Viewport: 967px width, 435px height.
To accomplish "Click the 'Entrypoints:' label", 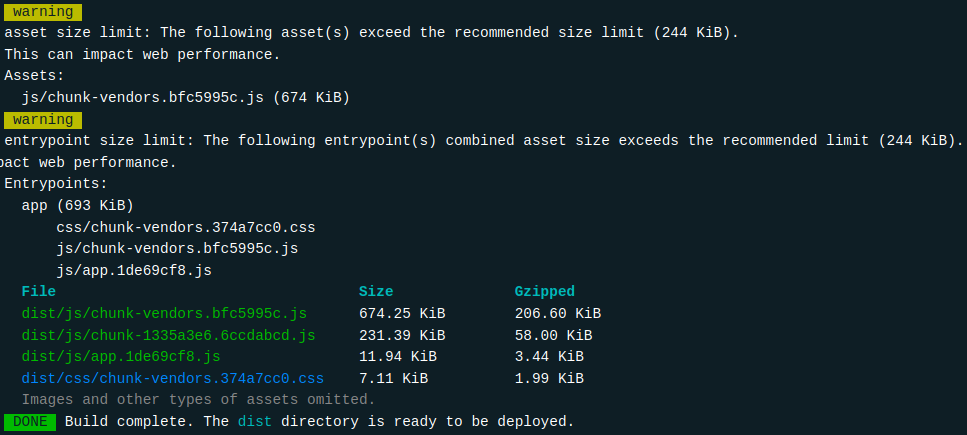I will pyautogui.click(x=55, y=184).
